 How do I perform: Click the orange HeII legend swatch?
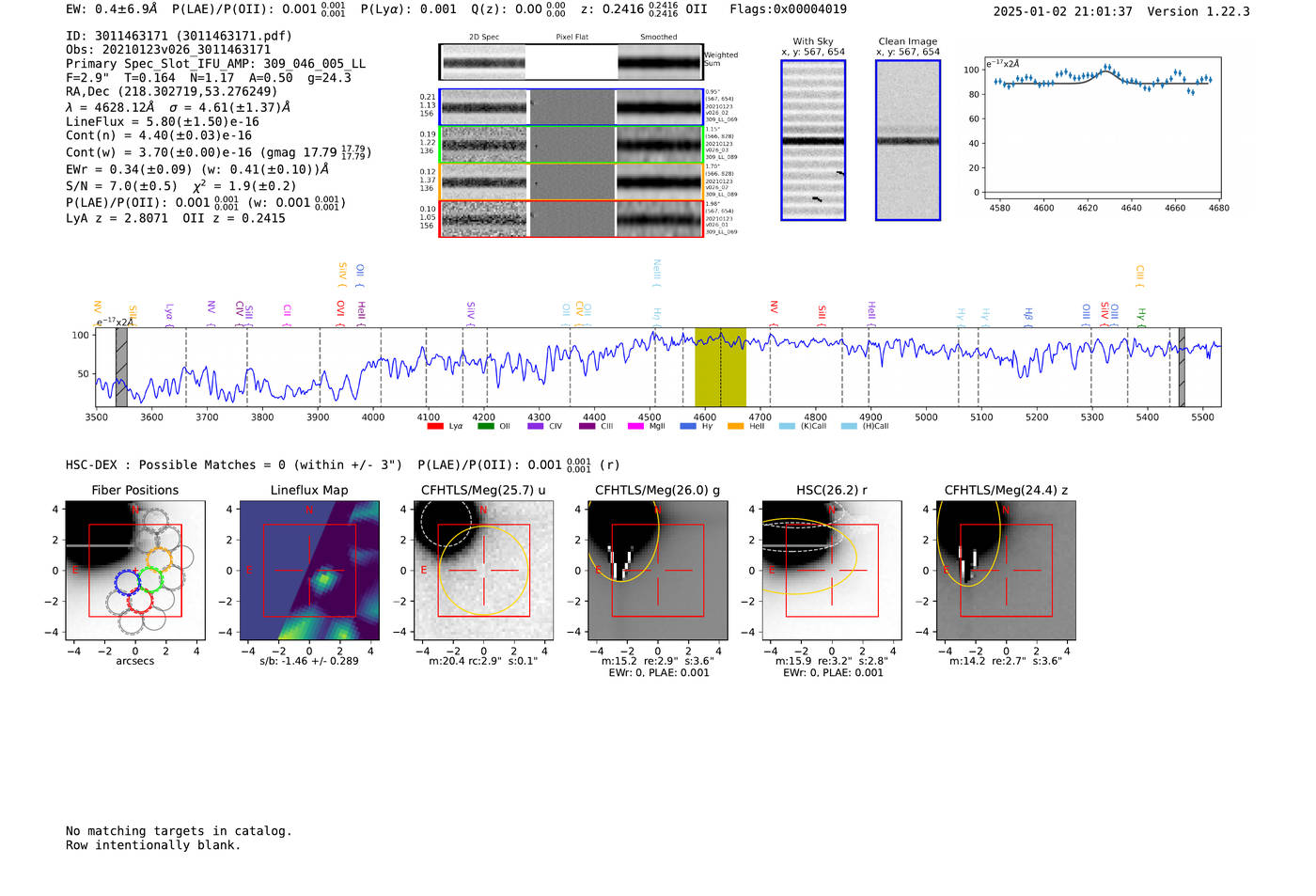736,426
